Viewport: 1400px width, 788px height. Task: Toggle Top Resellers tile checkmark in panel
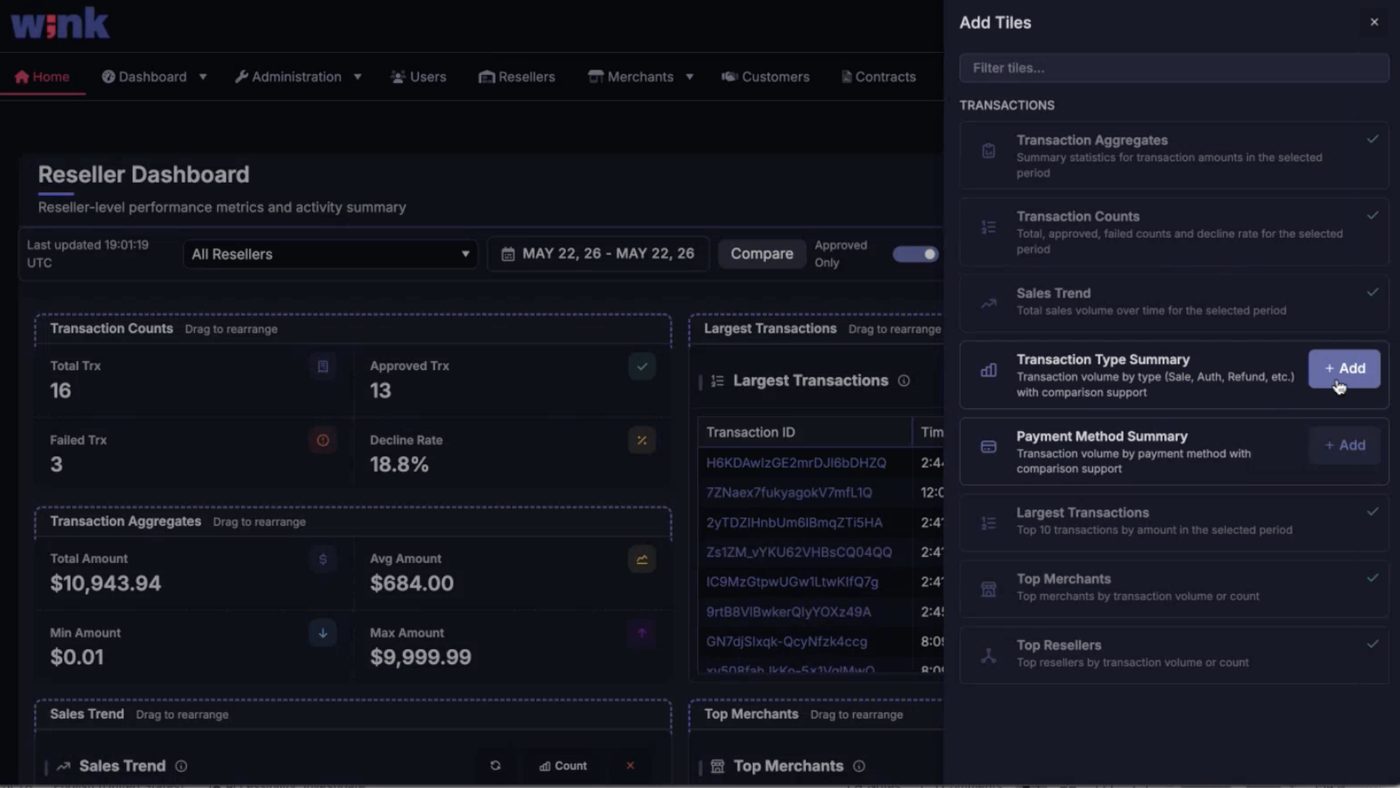(1373, 644)
